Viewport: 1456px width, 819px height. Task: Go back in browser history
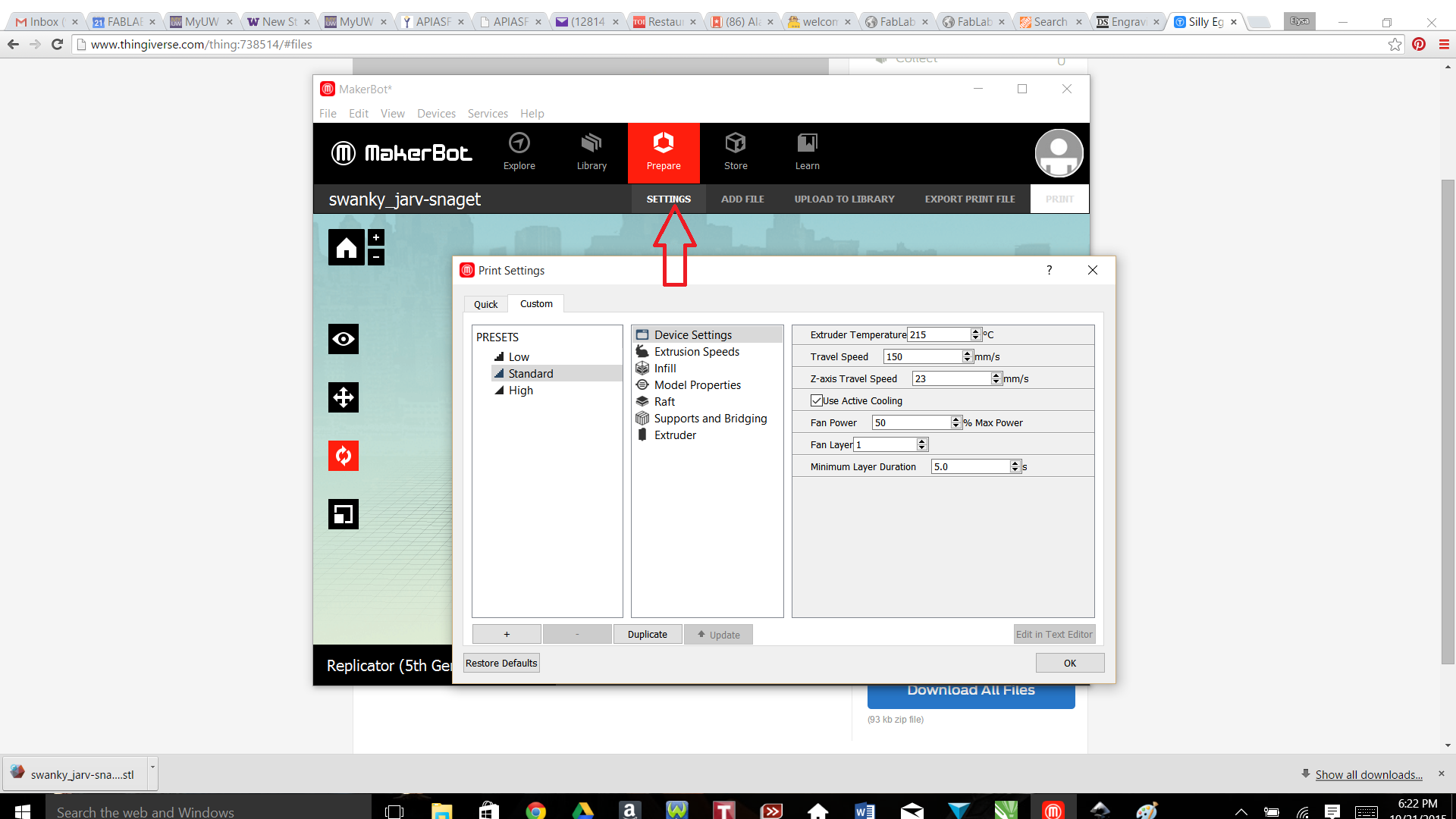coord(13,44)
